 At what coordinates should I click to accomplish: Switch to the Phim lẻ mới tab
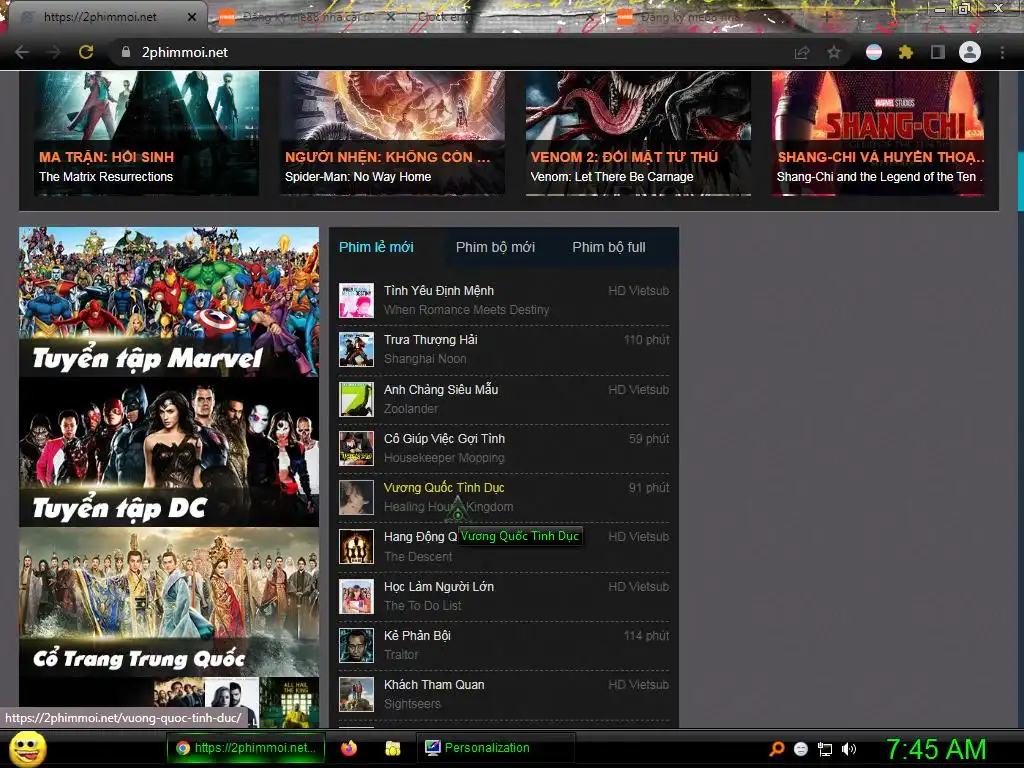(x=376, y=247)
